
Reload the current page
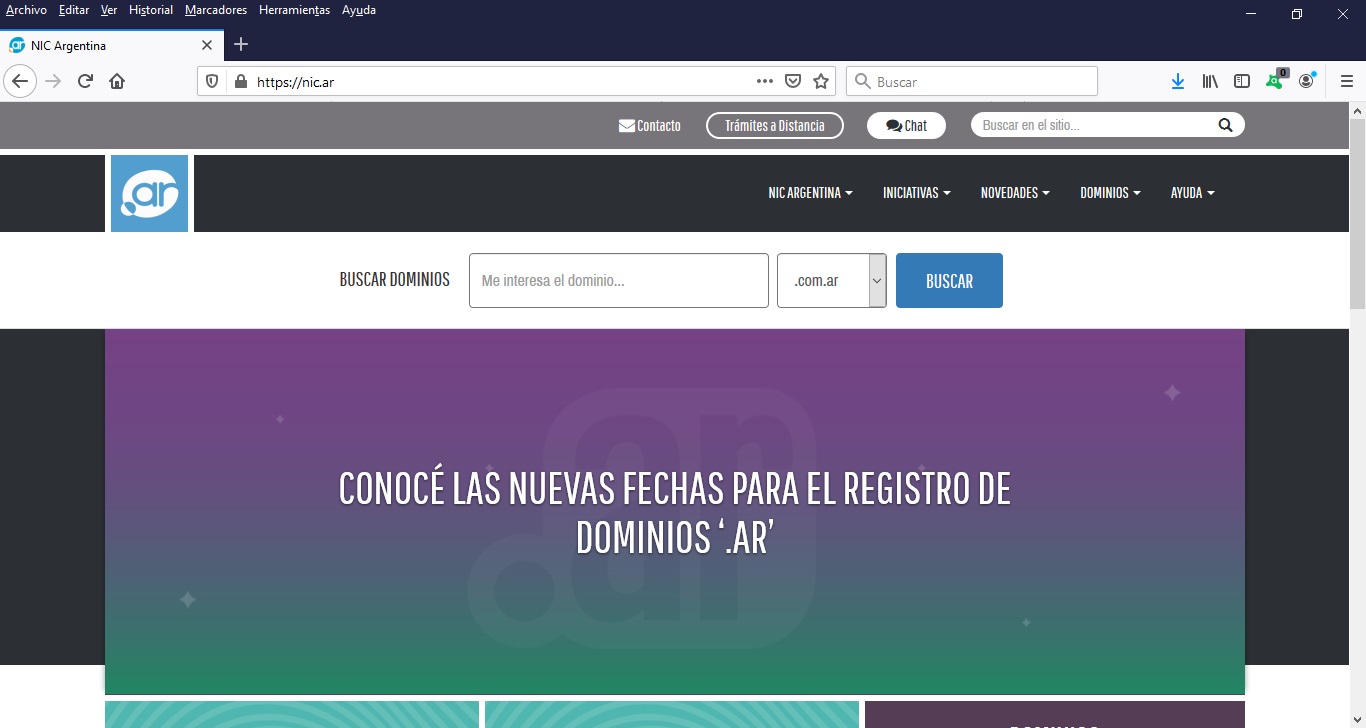pos(85,81)
